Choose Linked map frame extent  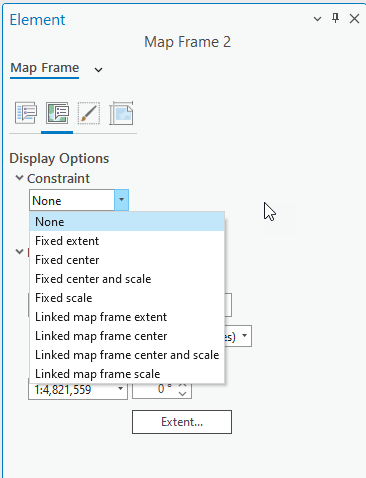[127, 317]
